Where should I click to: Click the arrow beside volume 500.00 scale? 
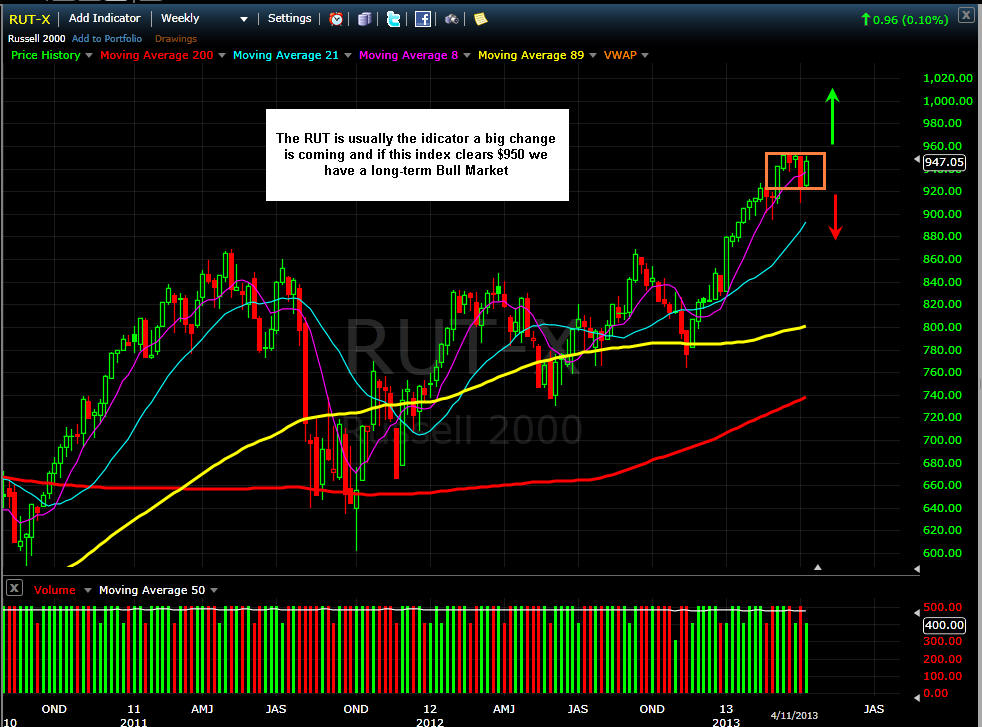coord(917,612)
